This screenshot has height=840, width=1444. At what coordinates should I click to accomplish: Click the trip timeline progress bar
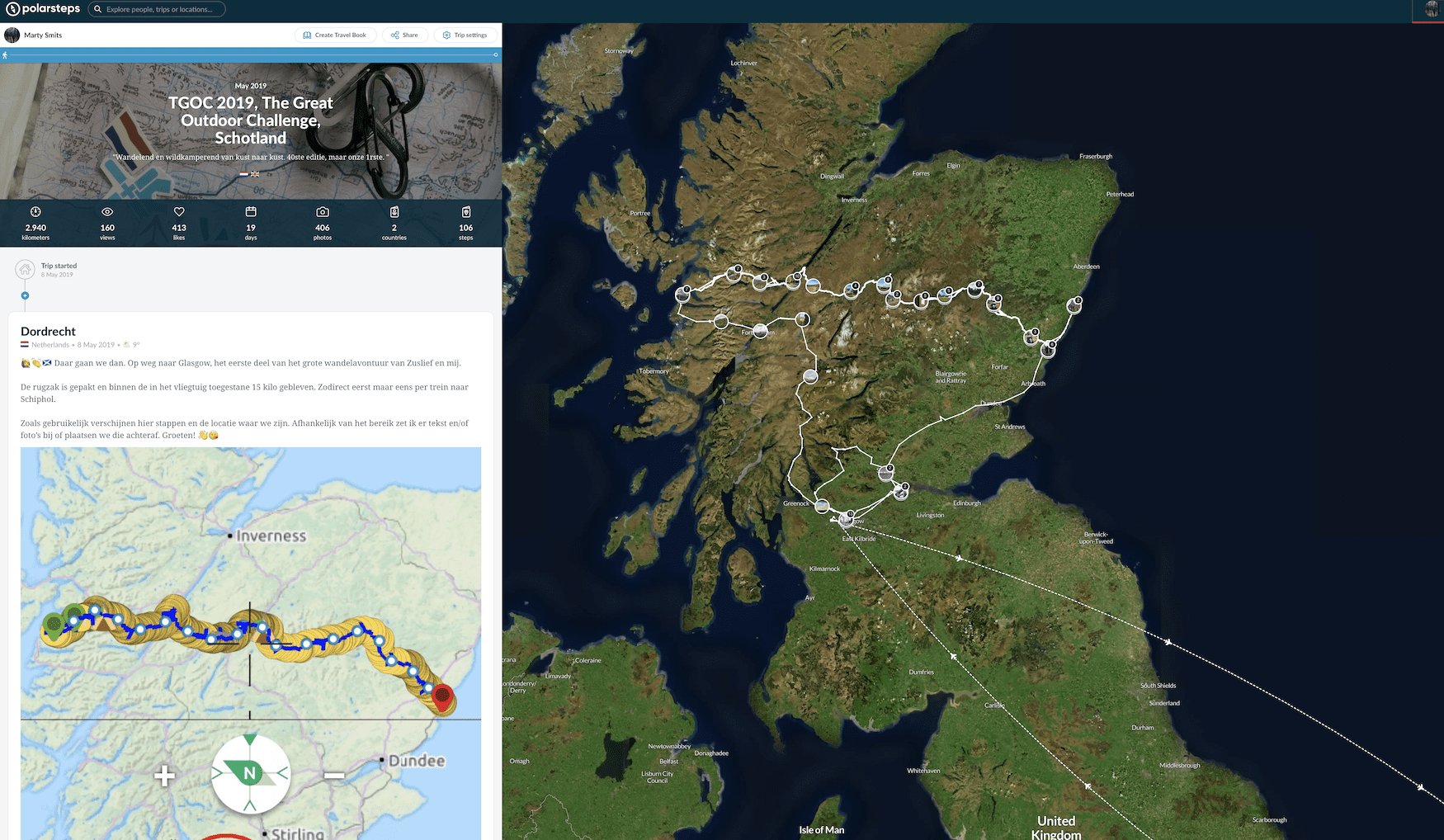[251, 55]
